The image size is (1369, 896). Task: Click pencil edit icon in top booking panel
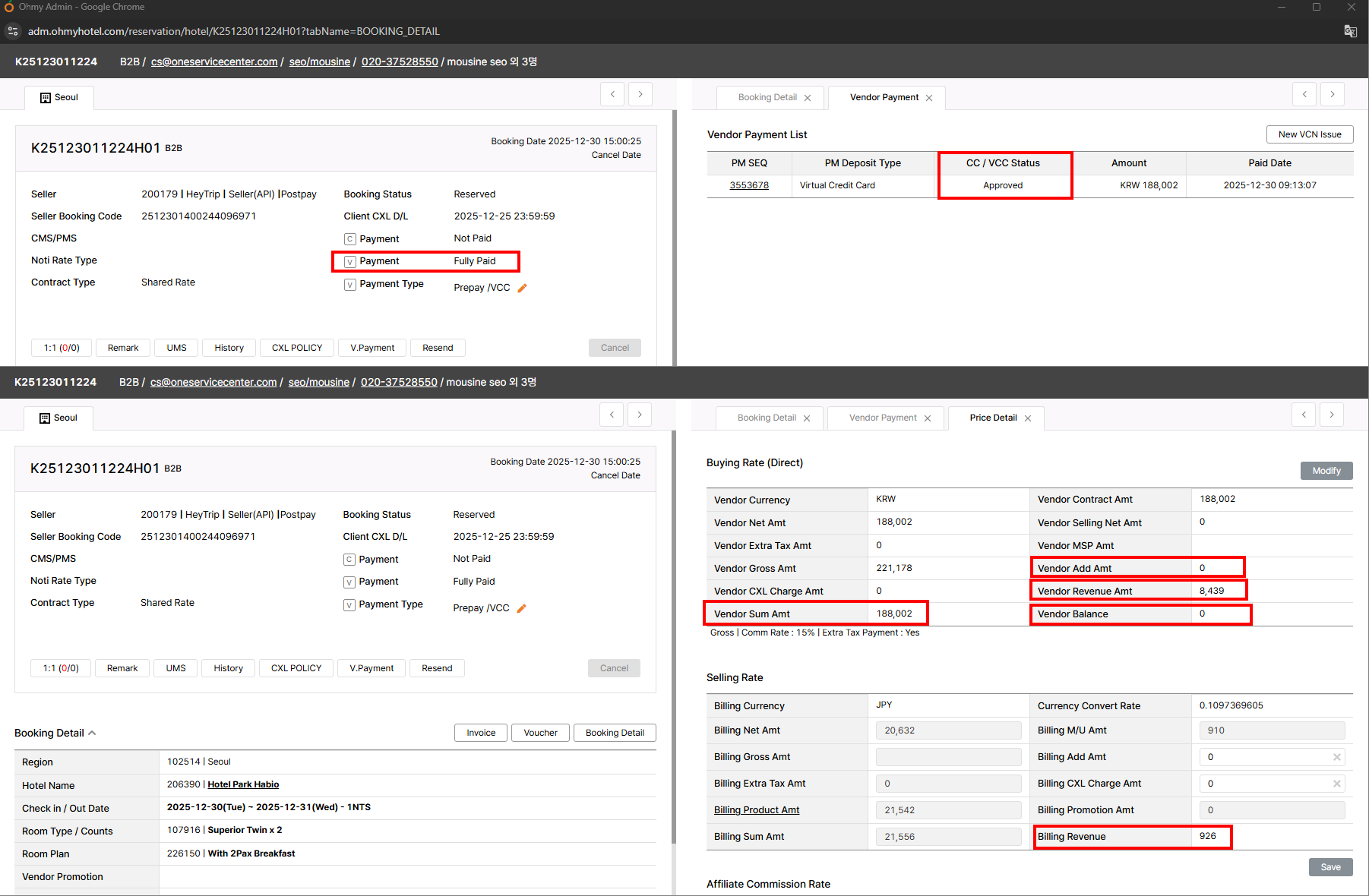click(x=522, y=288)
